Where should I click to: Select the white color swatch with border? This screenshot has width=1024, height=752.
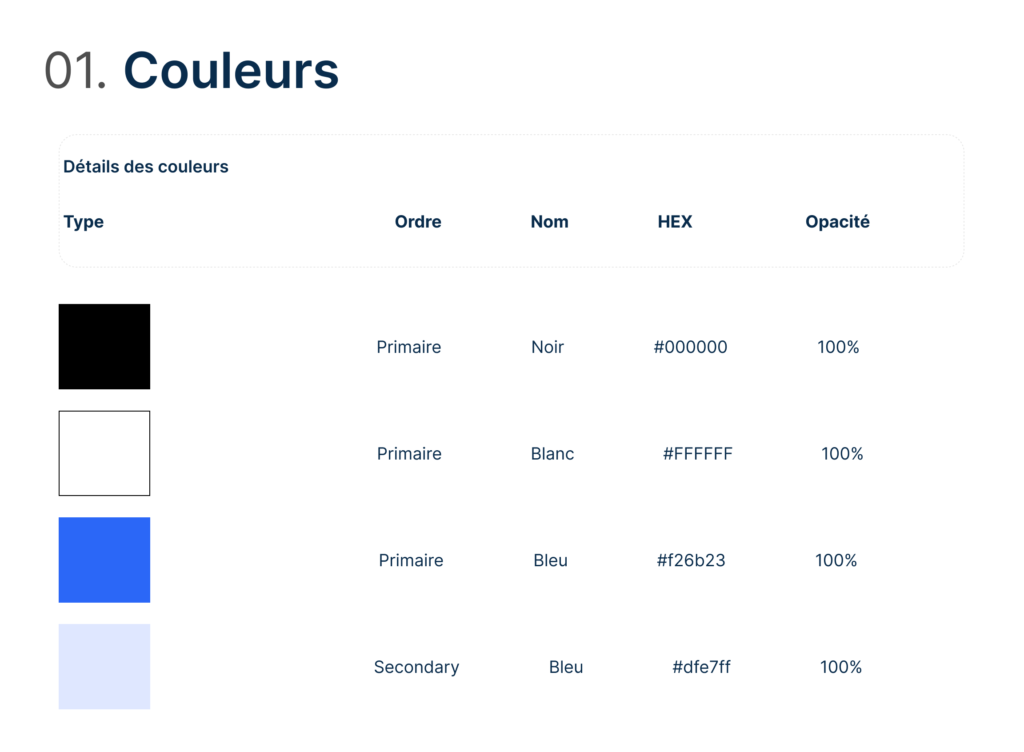104,453
